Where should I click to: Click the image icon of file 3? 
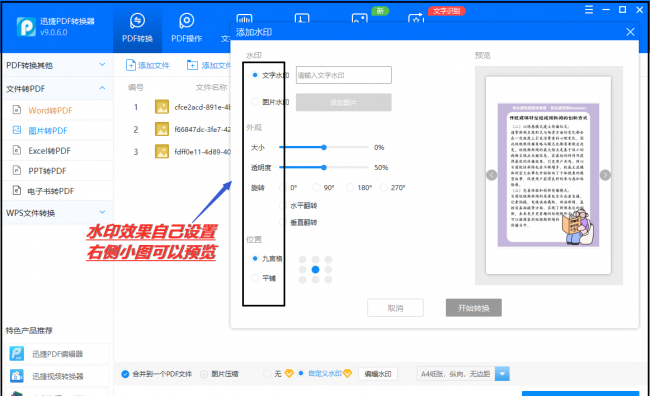[x=162, y=152]
